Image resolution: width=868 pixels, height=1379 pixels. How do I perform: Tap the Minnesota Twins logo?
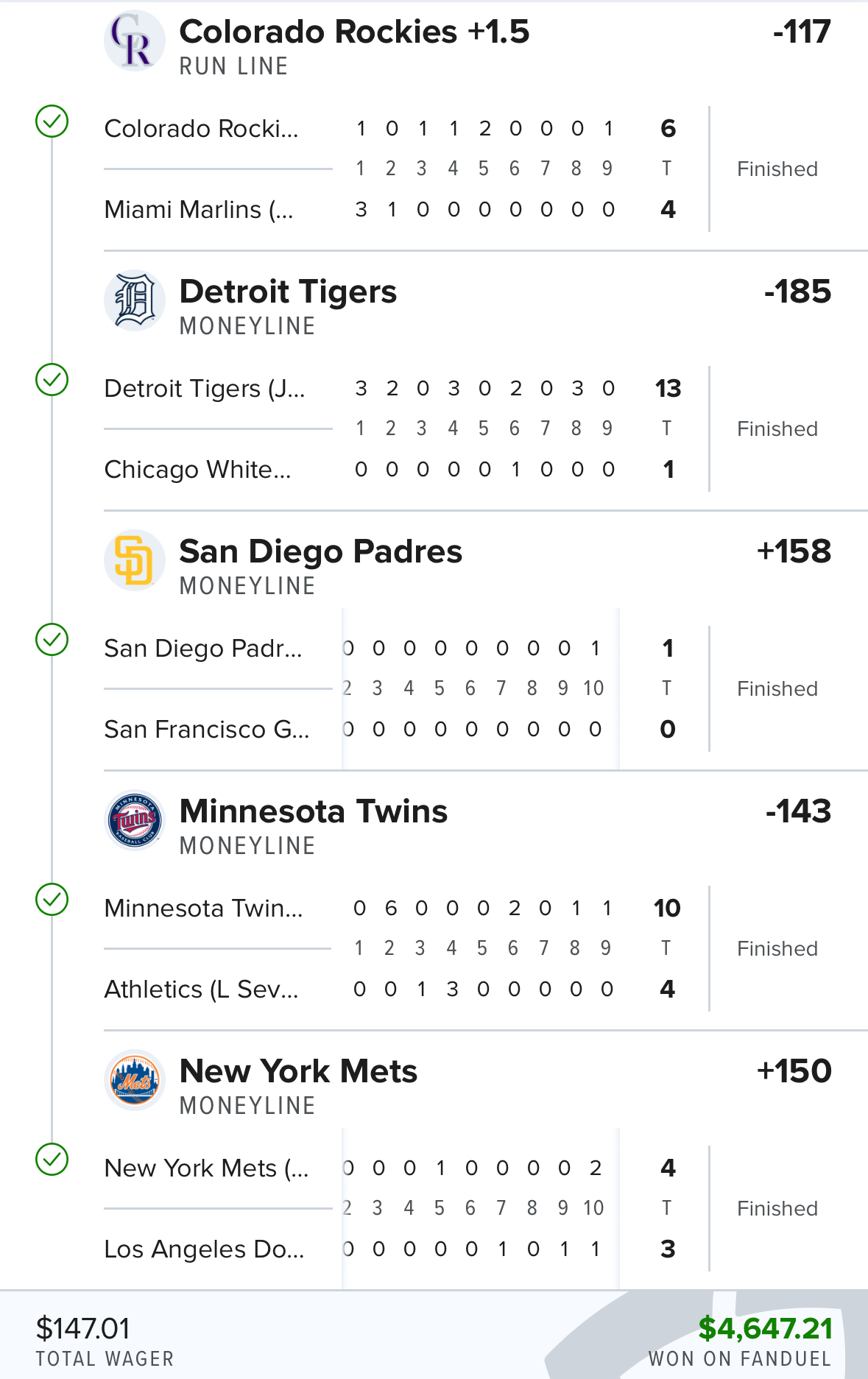(134, 820)
